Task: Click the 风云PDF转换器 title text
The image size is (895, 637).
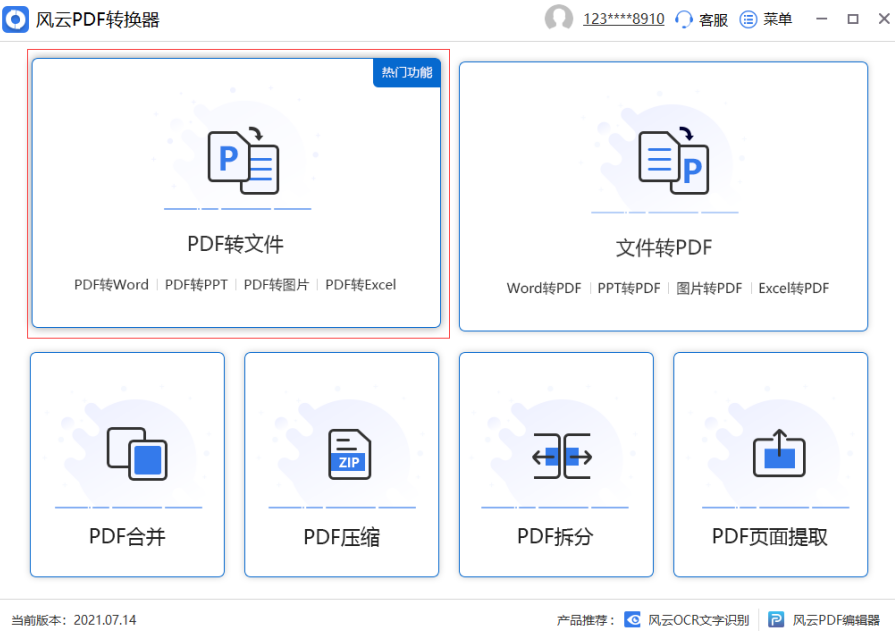Action: pos(98,20)
